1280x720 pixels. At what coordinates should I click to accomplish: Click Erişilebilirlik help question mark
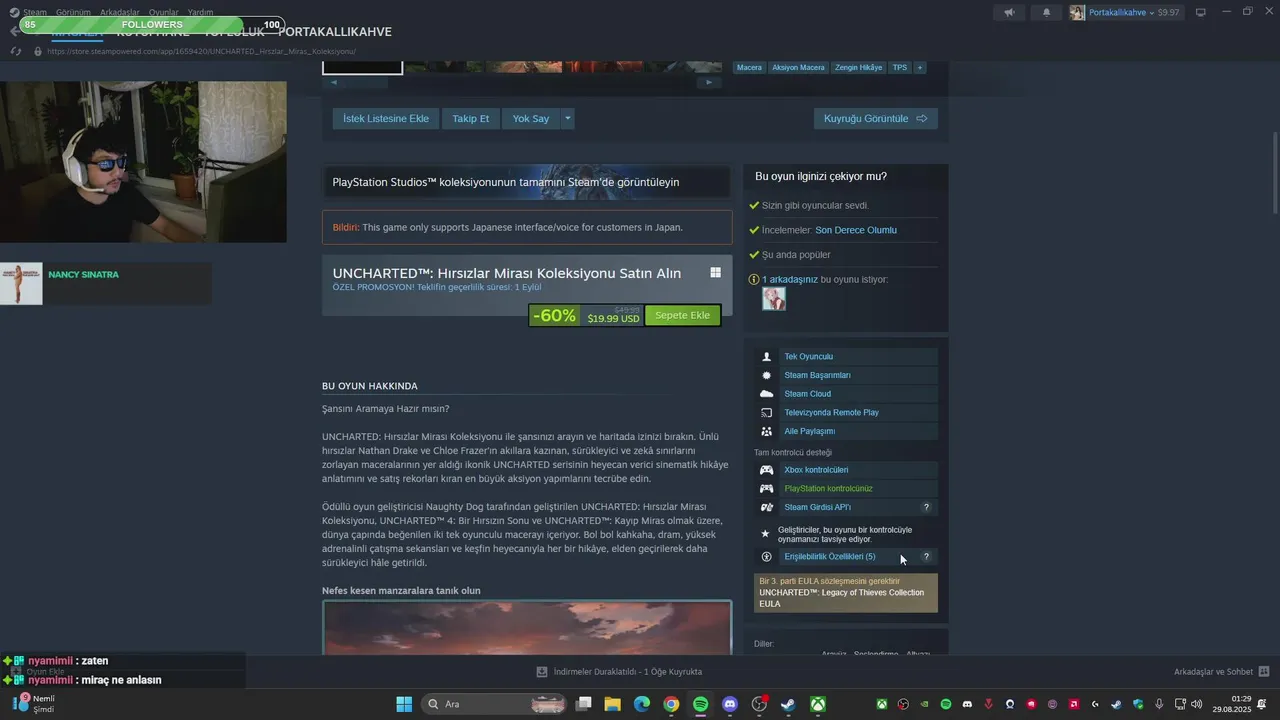coord(926,556)
